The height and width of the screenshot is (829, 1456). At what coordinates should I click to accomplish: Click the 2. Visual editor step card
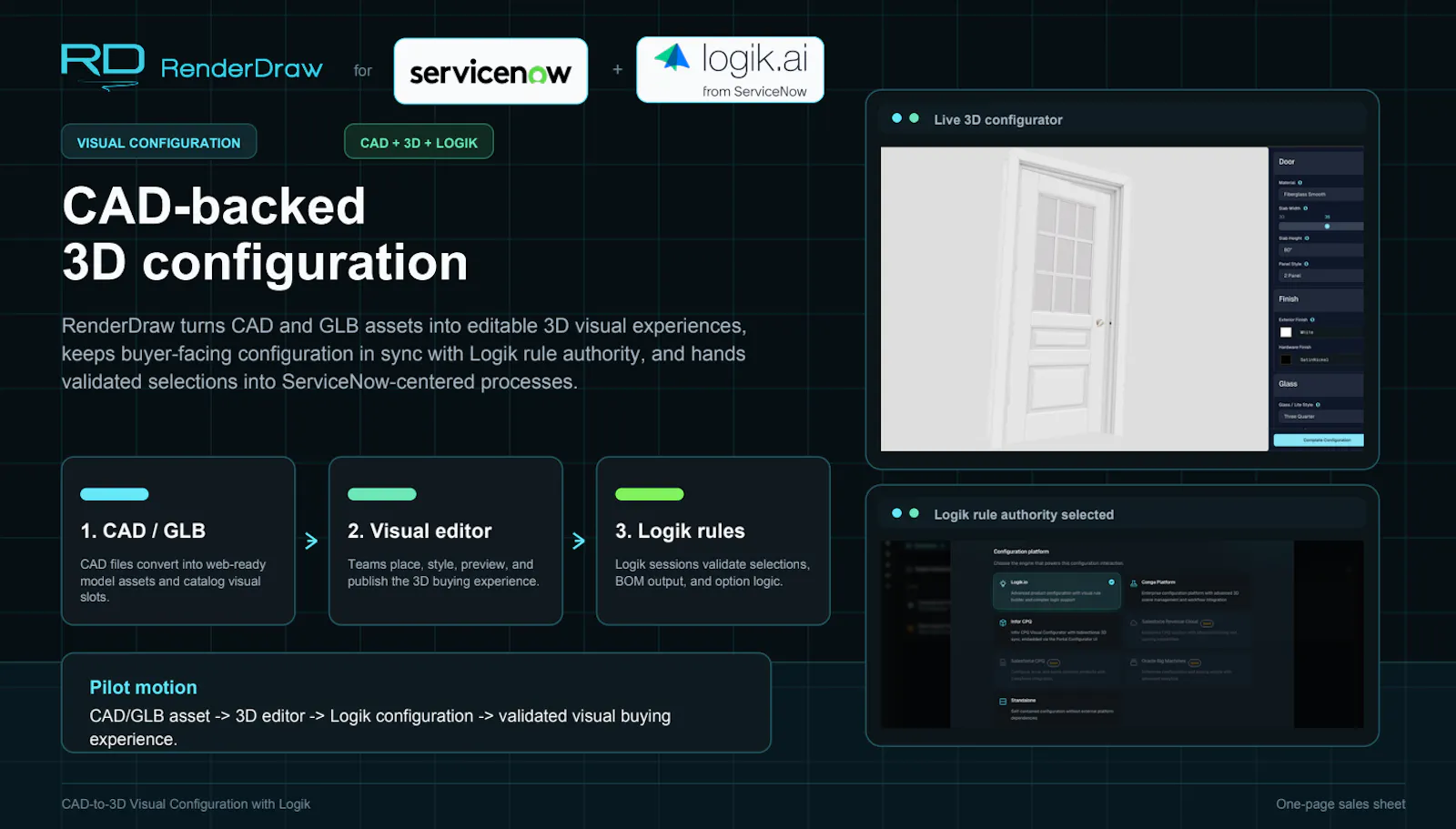pos(446,541)
